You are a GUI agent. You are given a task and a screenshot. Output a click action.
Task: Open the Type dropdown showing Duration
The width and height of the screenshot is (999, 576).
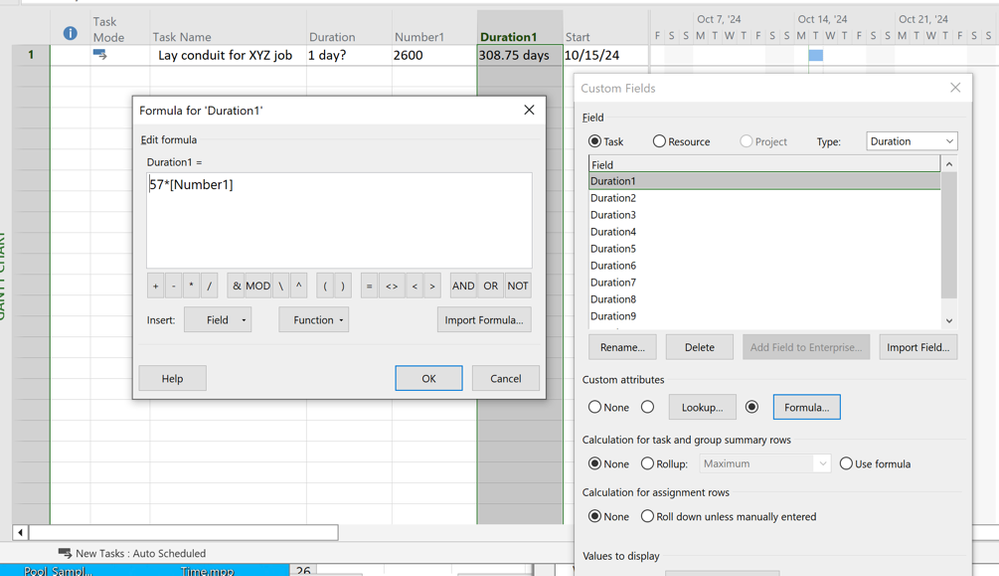tap(912, 141)
